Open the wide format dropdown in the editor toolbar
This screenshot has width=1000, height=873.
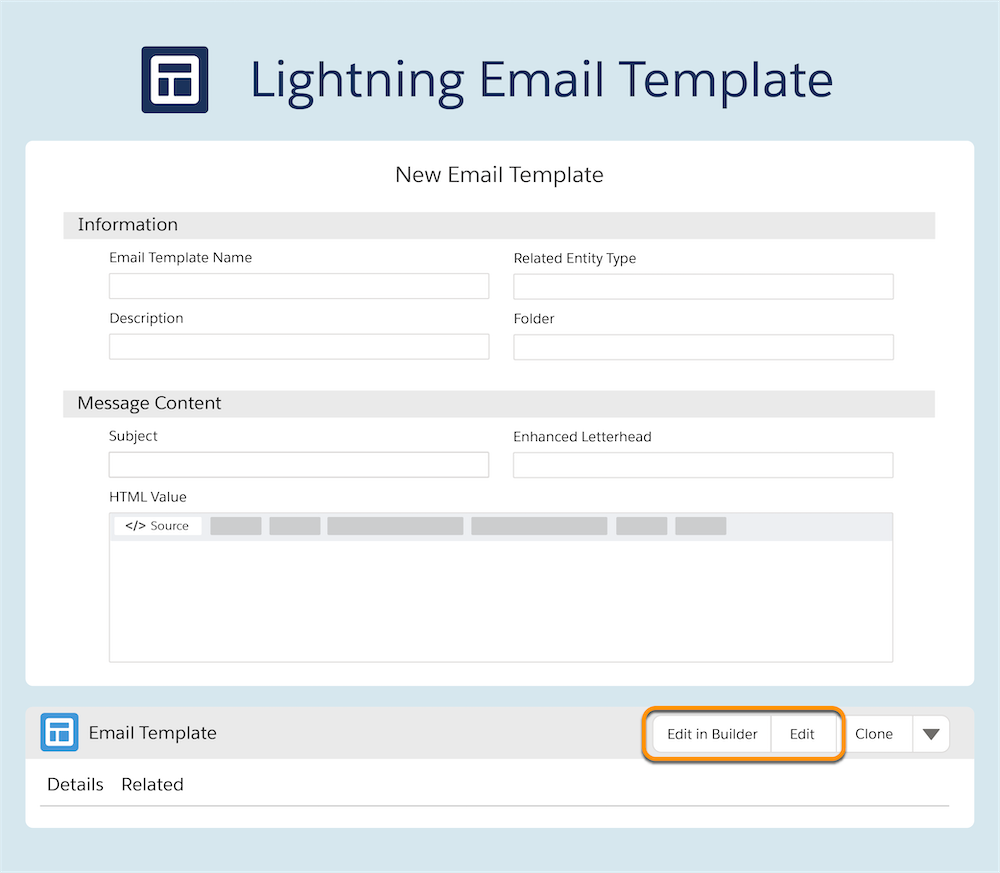(x=395, y=525)
